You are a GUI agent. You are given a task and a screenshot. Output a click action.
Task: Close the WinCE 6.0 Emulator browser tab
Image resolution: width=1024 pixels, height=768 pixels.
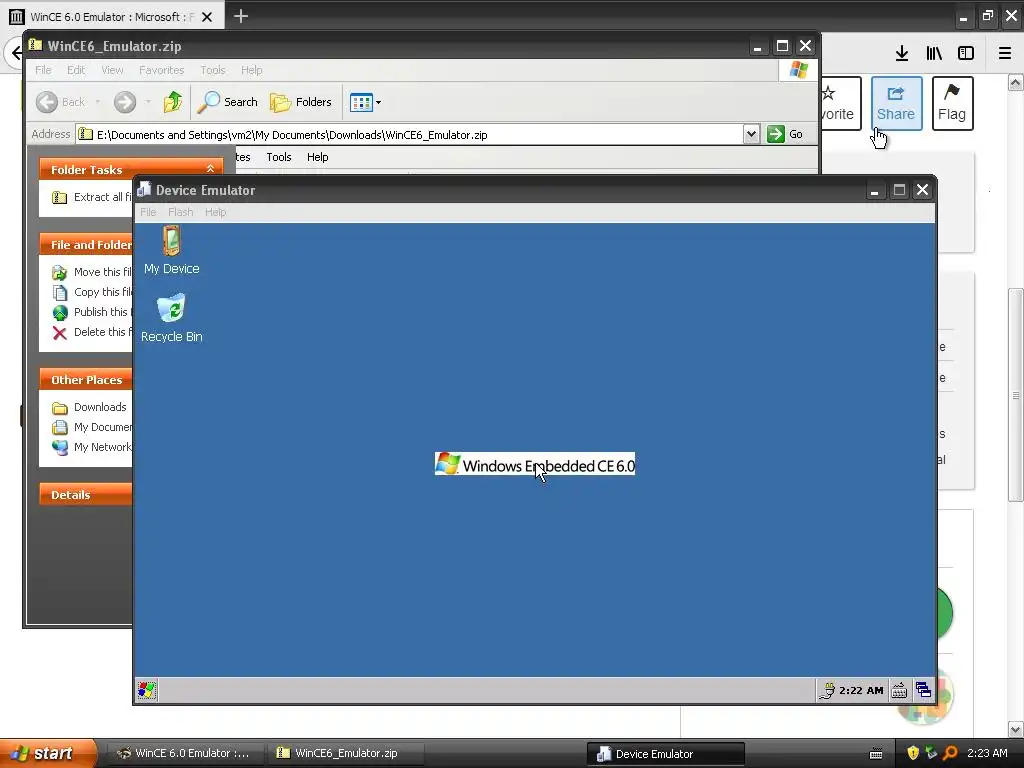(207, 17)
